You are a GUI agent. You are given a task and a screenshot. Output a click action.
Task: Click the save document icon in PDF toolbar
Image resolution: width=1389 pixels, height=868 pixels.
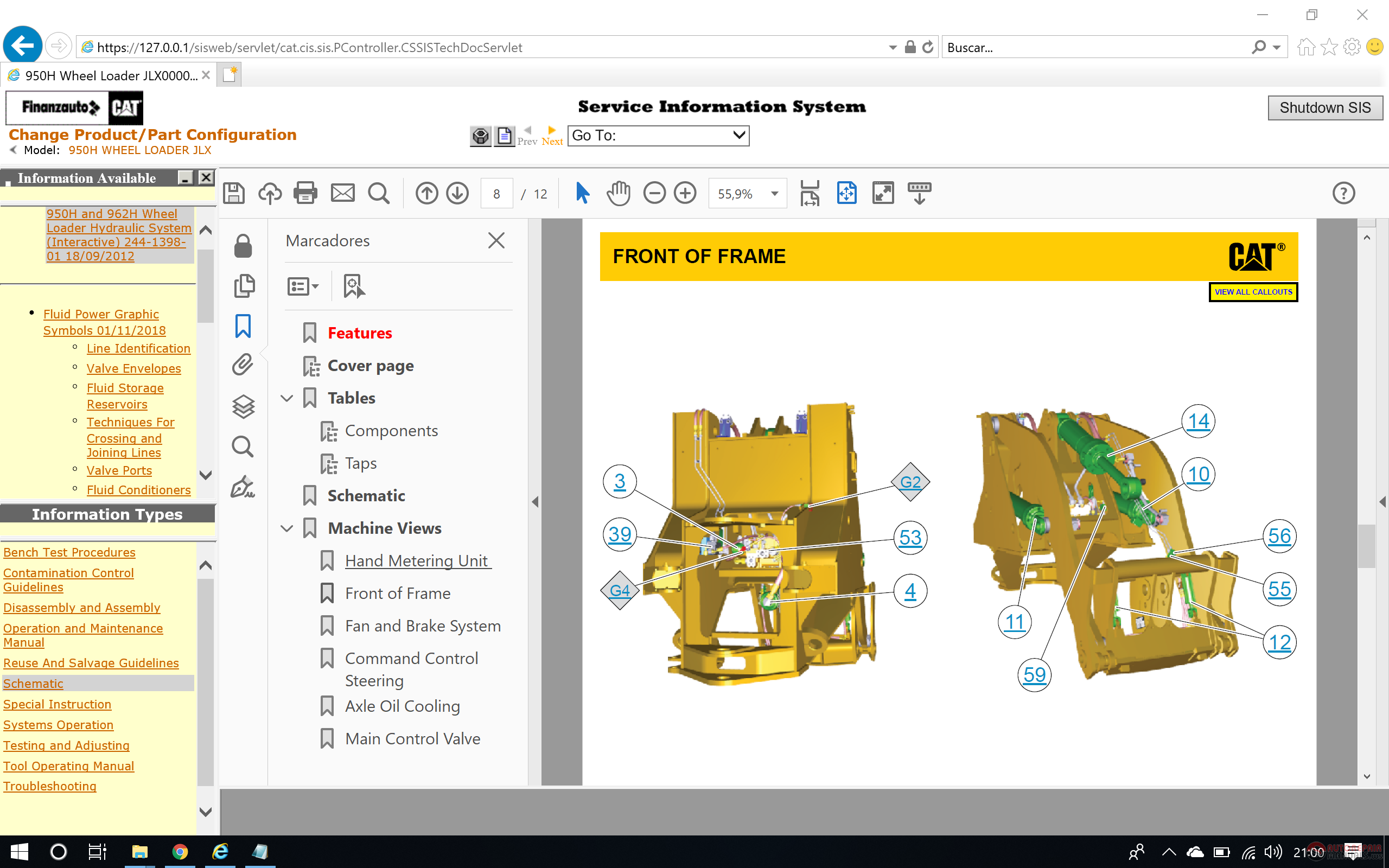tap(234, 194)
